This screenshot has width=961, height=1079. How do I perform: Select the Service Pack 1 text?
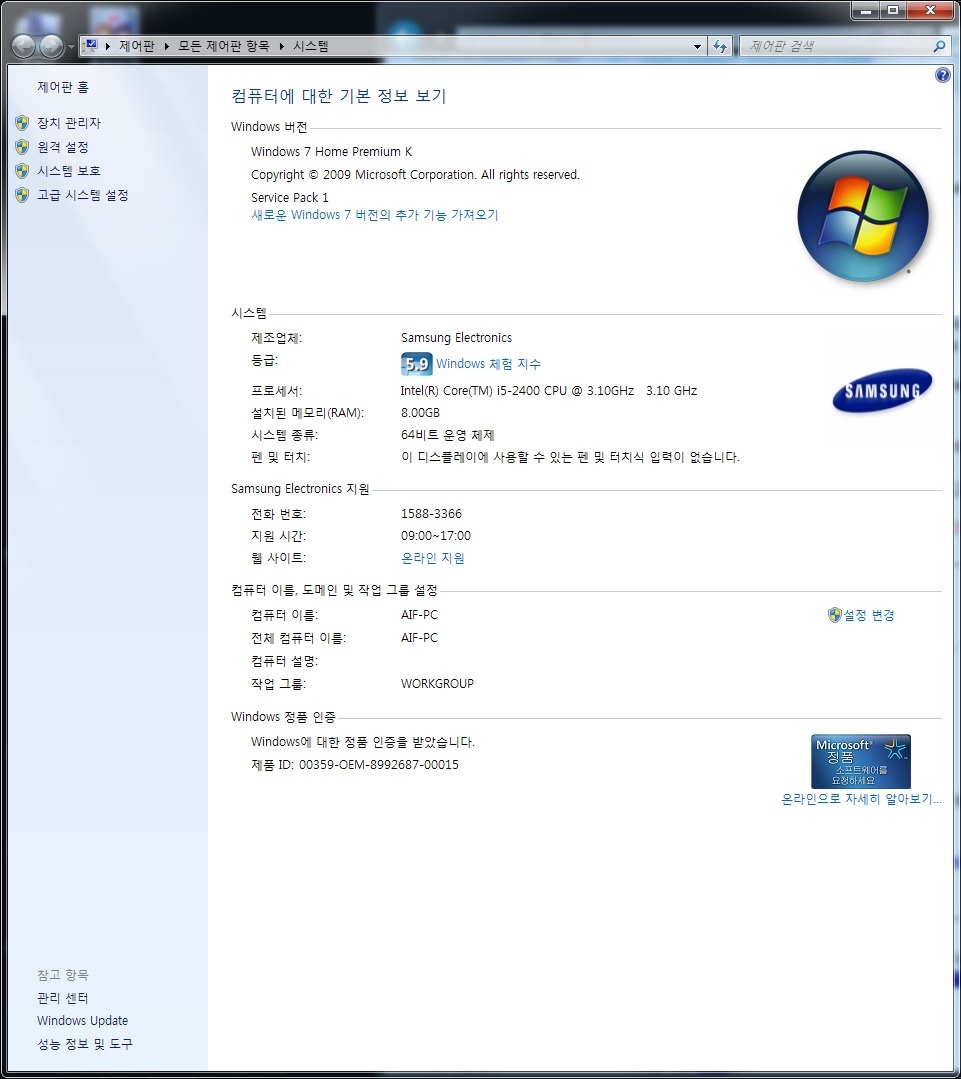[x=290, y=197]
